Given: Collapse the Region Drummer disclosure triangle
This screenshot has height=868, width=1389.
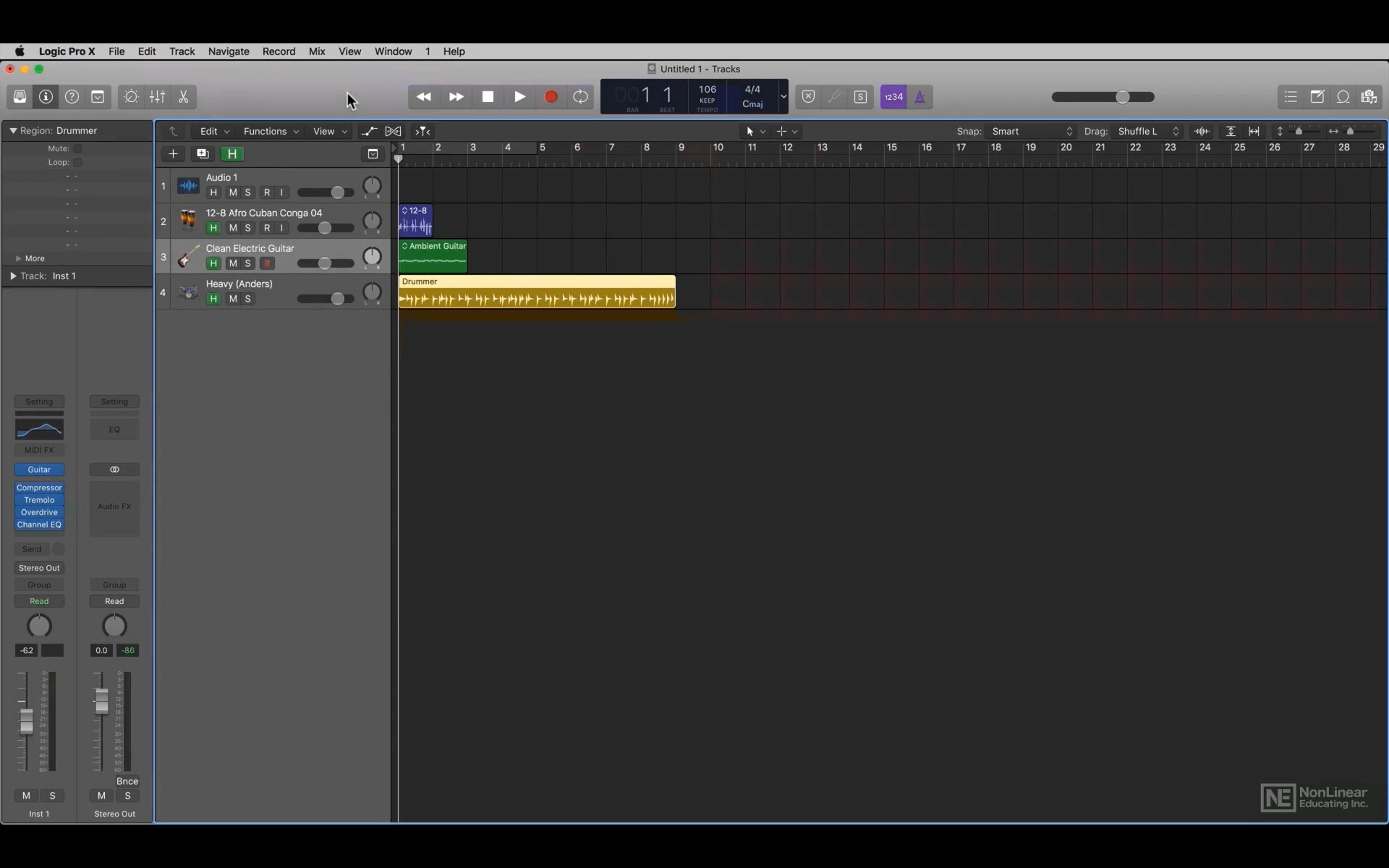Looking at the screenshot, I should click(13, 131).
